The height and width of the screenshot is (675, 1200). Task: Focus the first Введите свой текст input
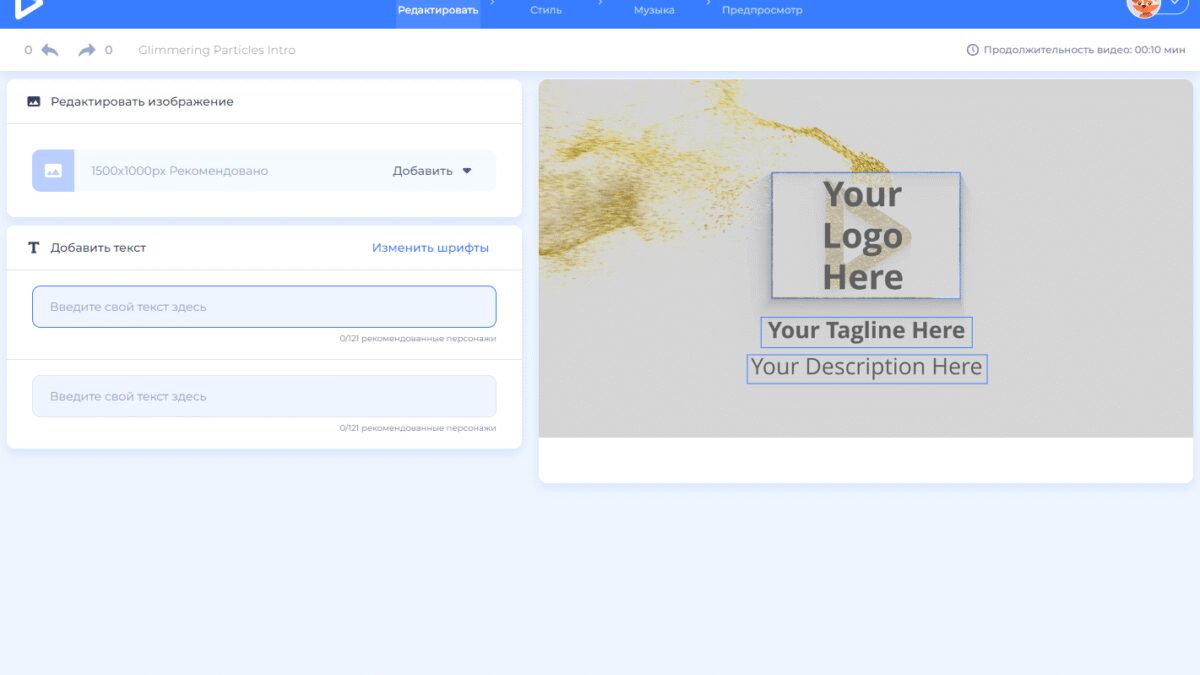click(264, 307)
